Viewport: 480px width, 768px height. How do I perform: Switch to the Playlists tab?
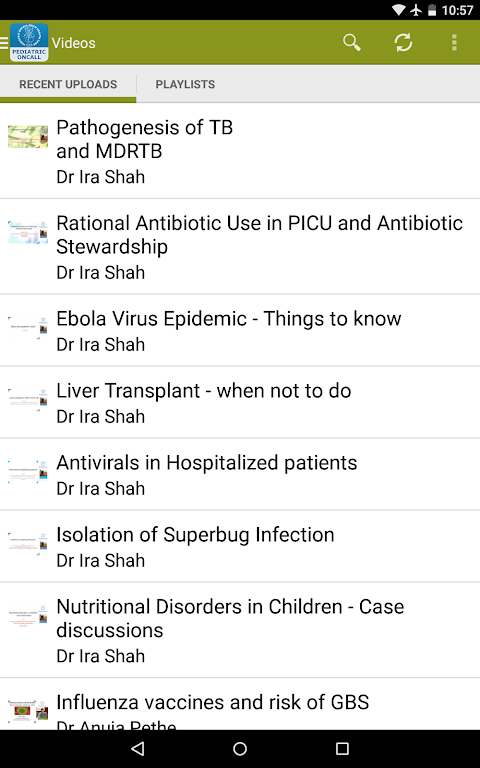coord(185,84)
